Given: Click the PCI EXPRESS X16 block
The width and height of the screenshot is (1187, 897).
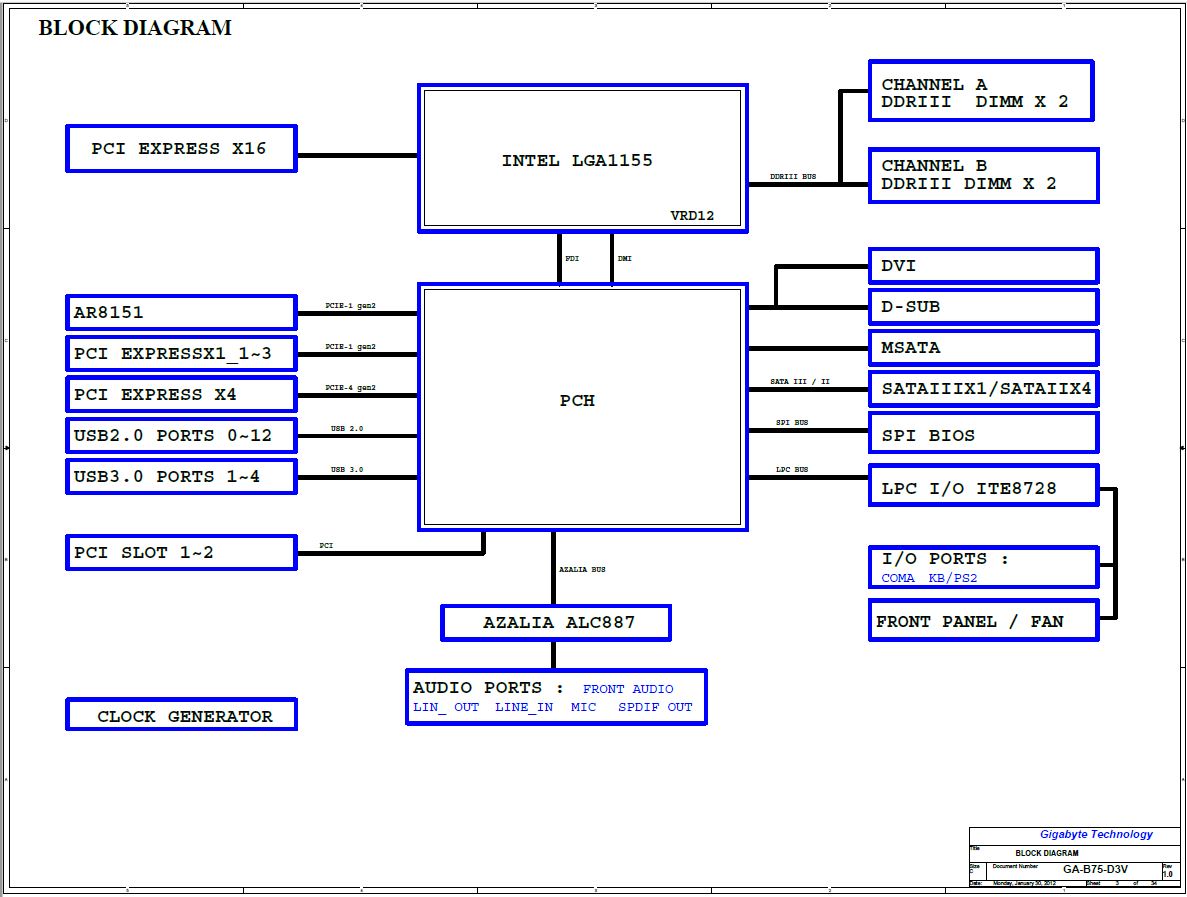Looking at the screenshot, I should [181, 149].
